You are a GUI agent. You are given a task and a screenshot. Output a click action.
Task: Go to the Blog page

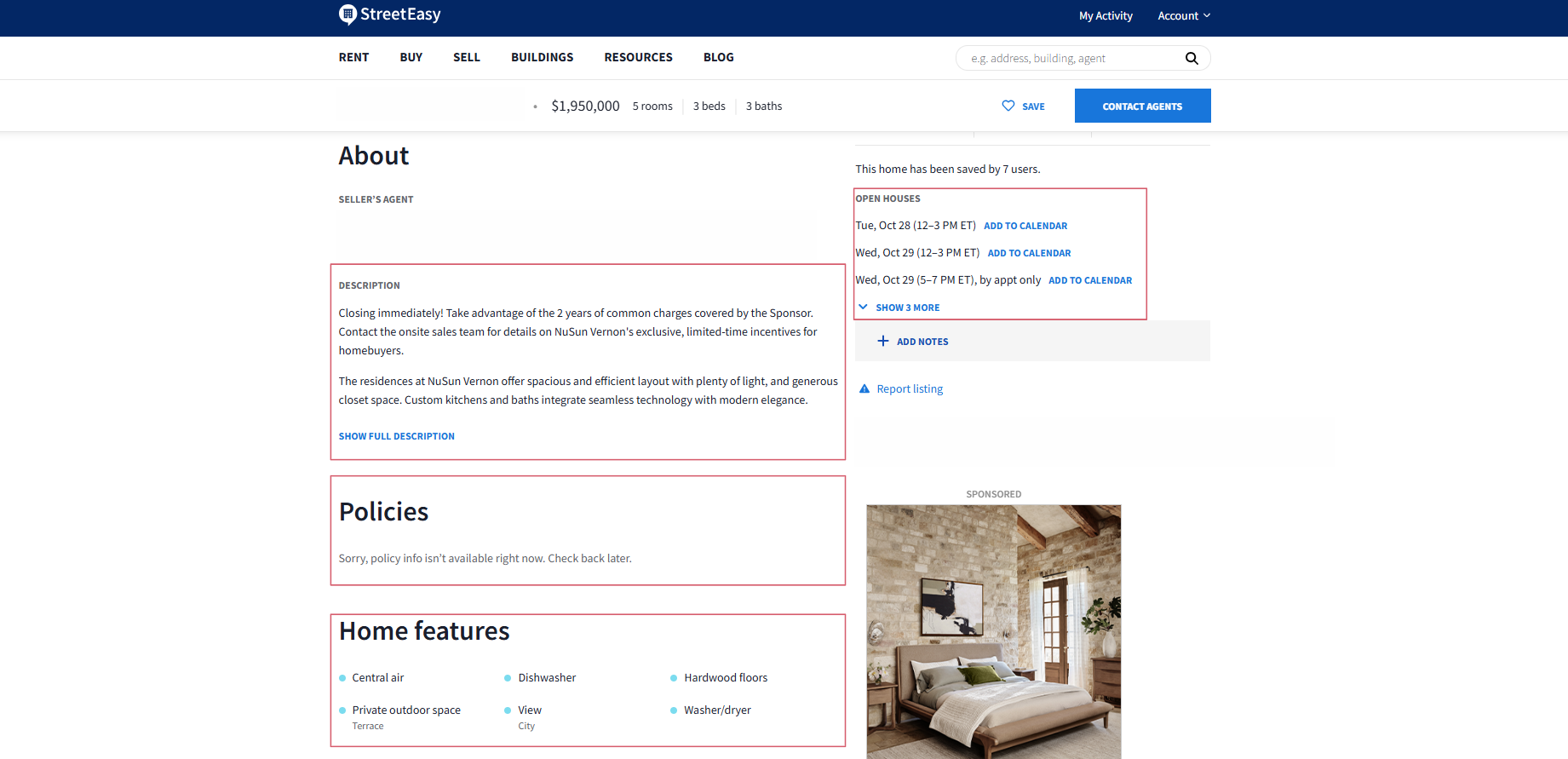(718, 58)
